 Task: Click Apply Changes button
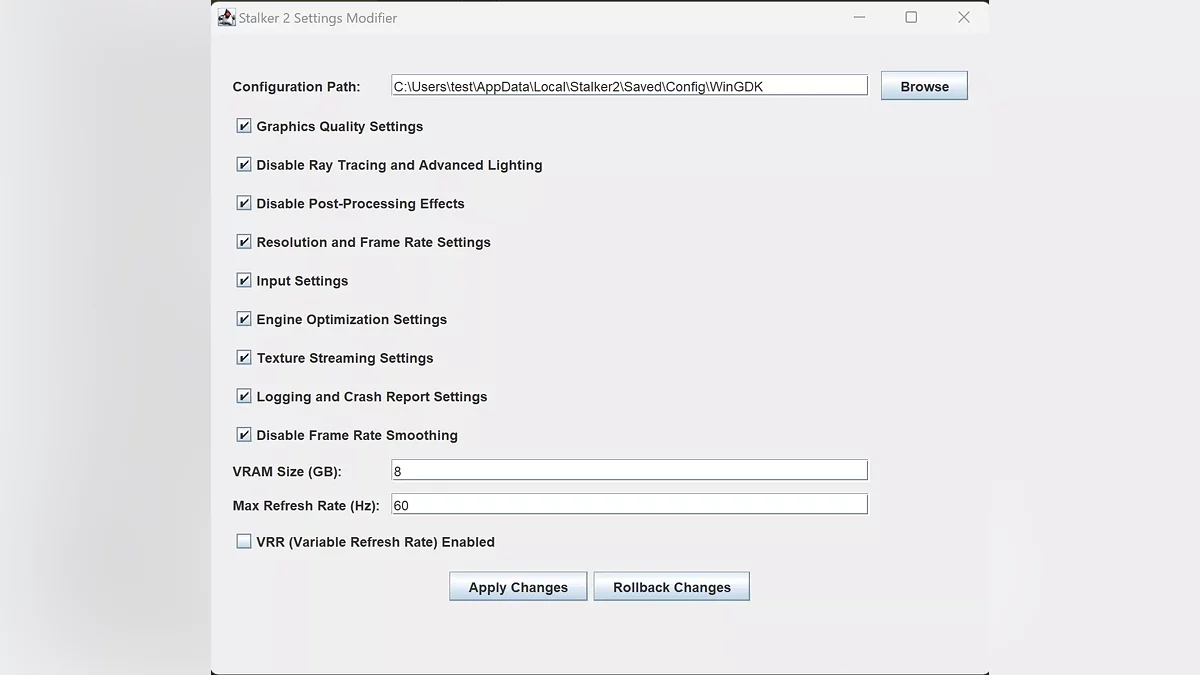click(518, 587)
